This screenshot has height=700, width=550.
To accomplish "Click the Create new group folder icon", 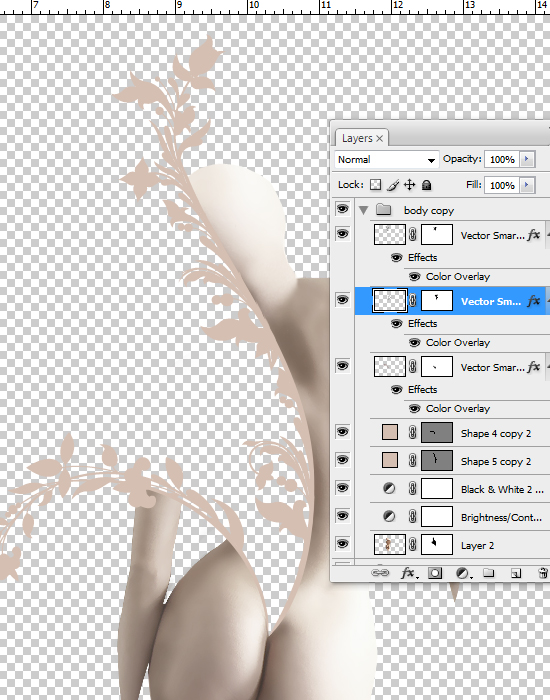I will coord(489,573).
